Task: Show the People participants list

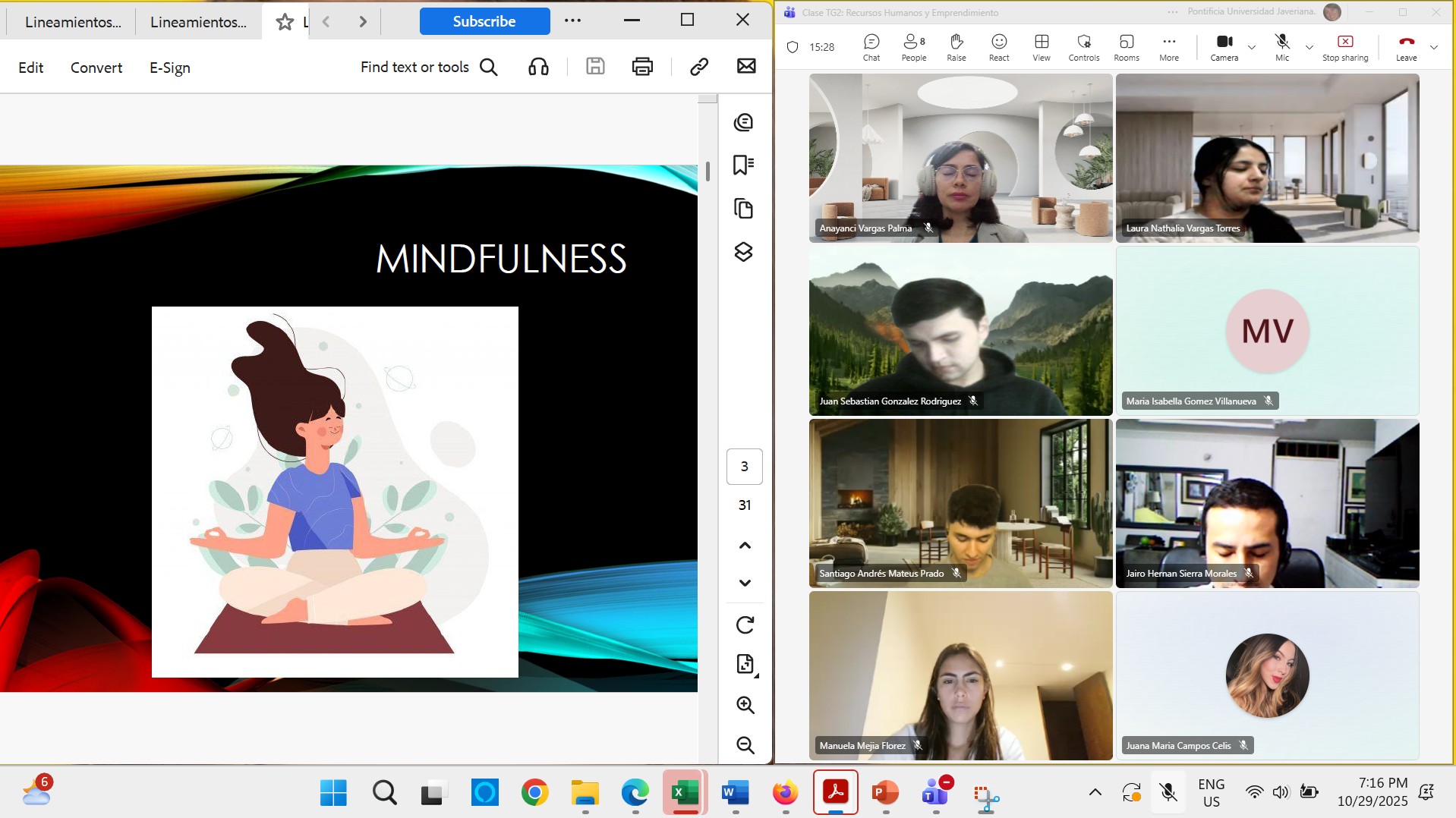Action: point(913,47)
